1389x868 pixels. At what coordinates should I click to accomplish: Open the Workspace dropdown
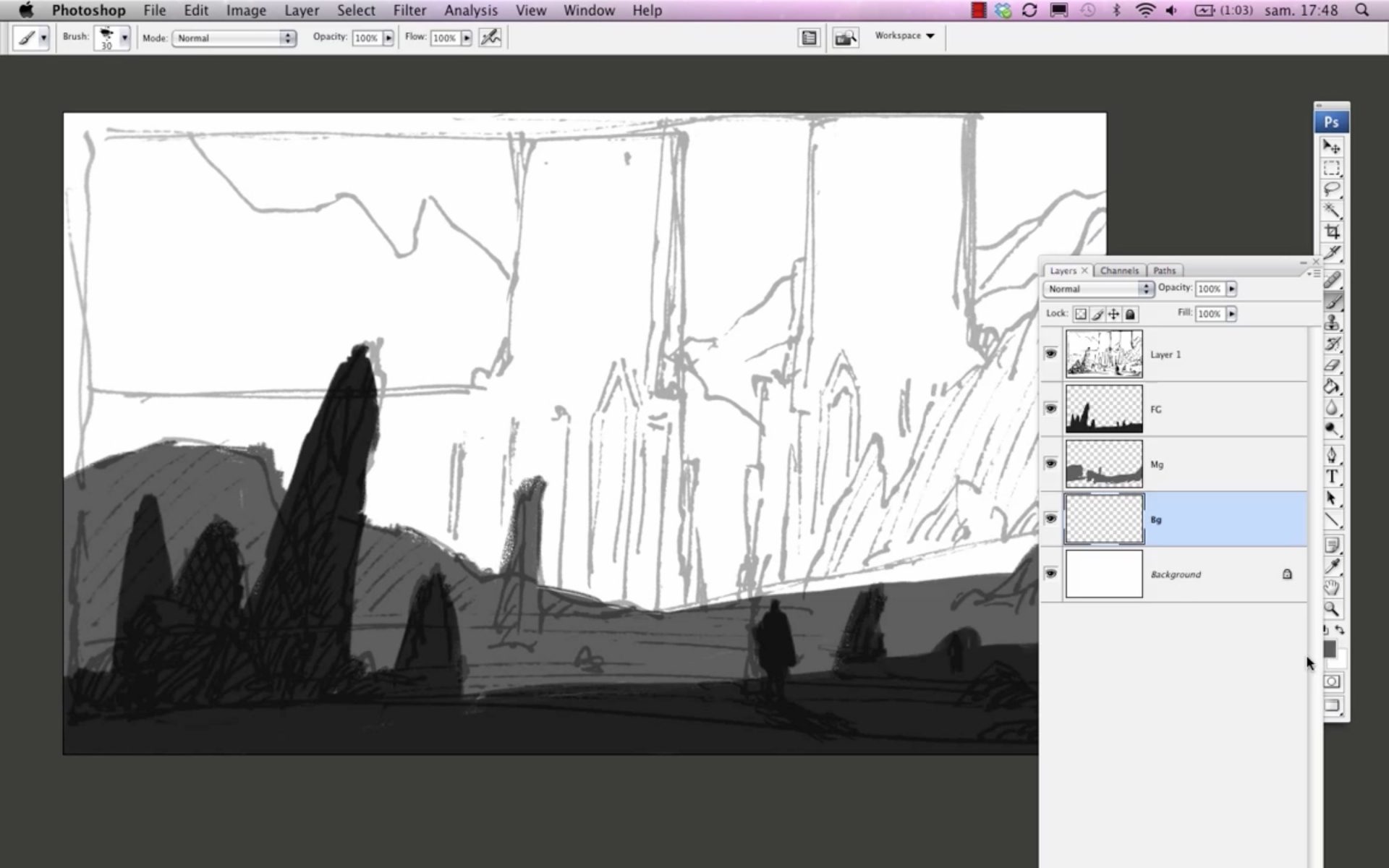pyautogui.click(x=904, y=35)
